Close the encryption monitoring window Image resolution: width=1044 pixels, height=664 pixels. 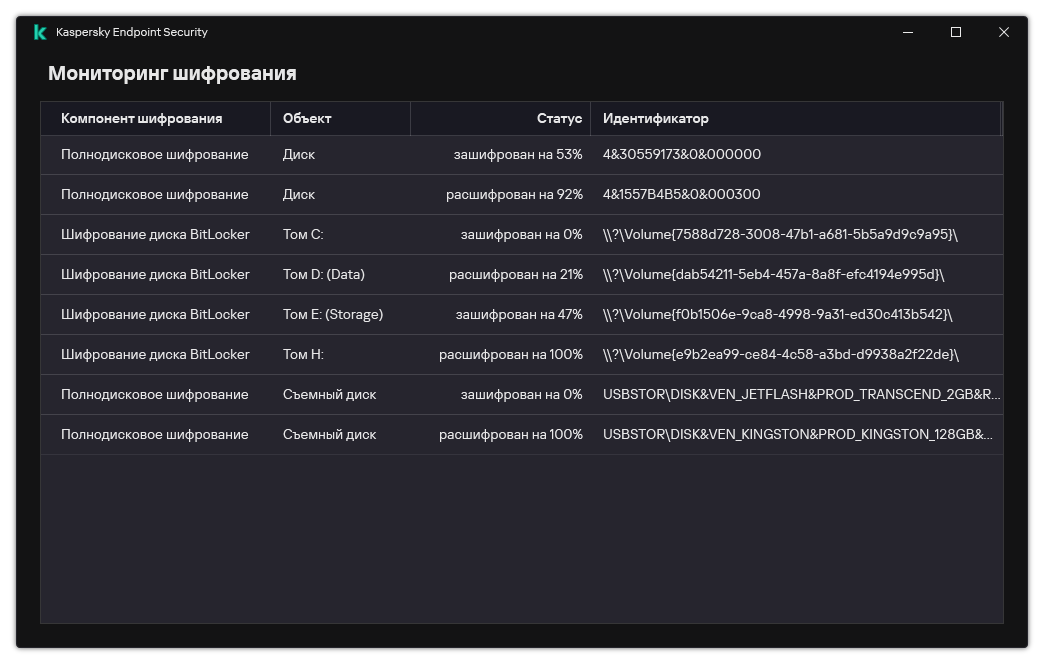1004,32
